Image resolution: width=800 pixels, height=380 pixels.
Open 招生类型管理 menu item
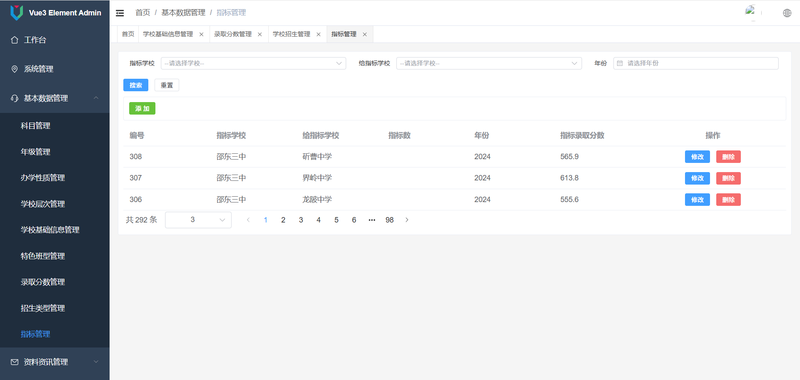click(55, 308)
